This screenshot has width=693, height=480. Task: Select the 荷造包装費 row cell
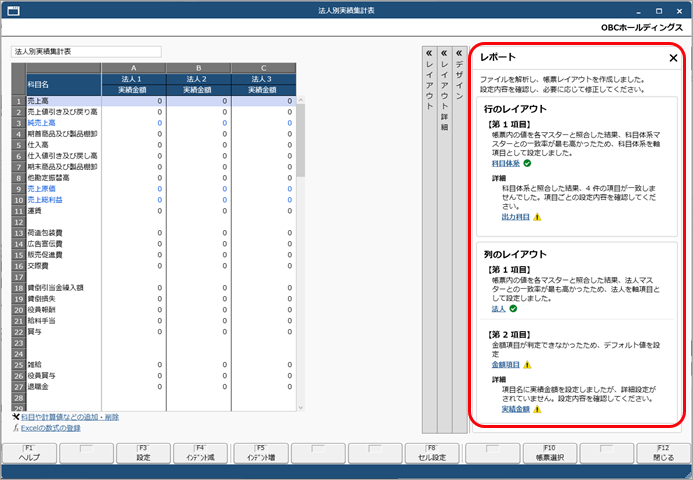[x=64, y=233]
